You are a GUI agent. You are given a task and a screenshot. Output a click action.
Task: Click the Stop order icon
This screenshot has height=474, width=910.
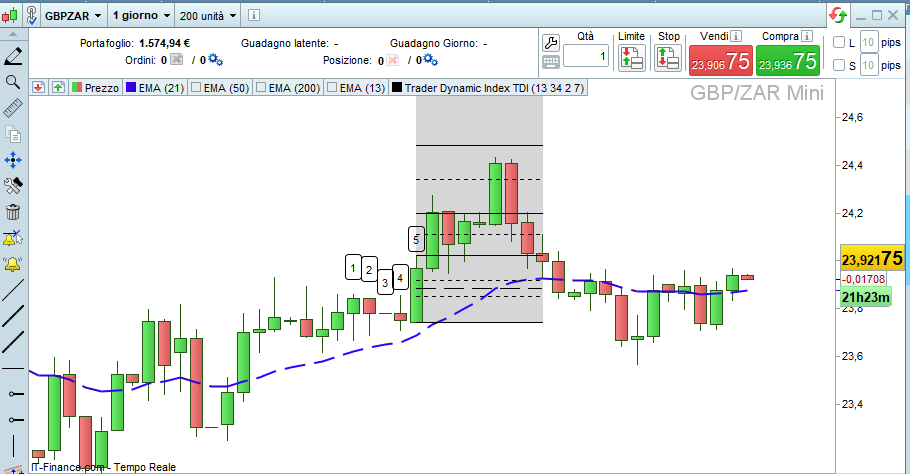668,58
